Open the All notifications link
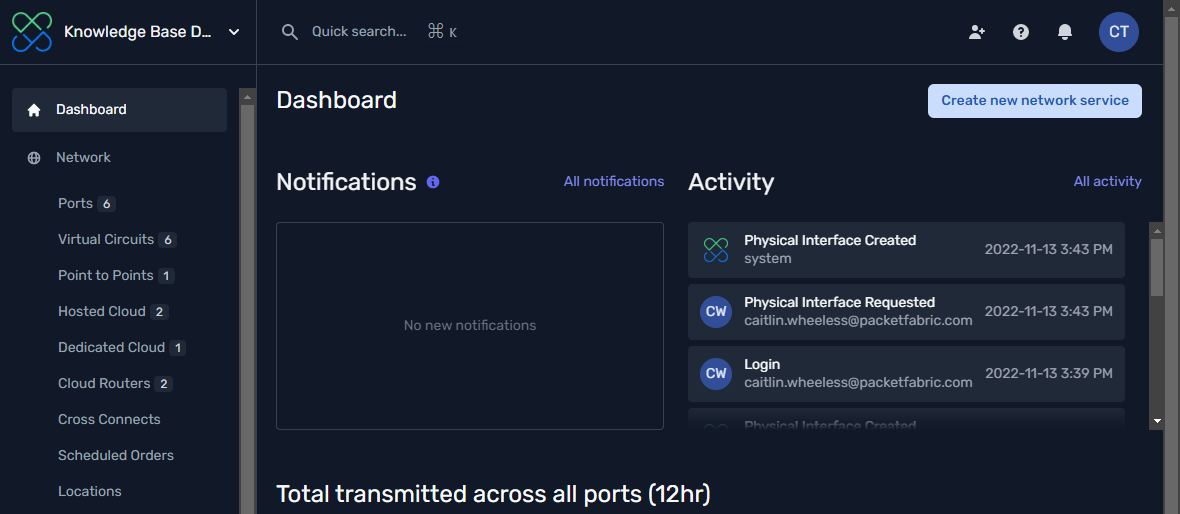This screenshot has height=514, width=1180. (x=614, y=182)
